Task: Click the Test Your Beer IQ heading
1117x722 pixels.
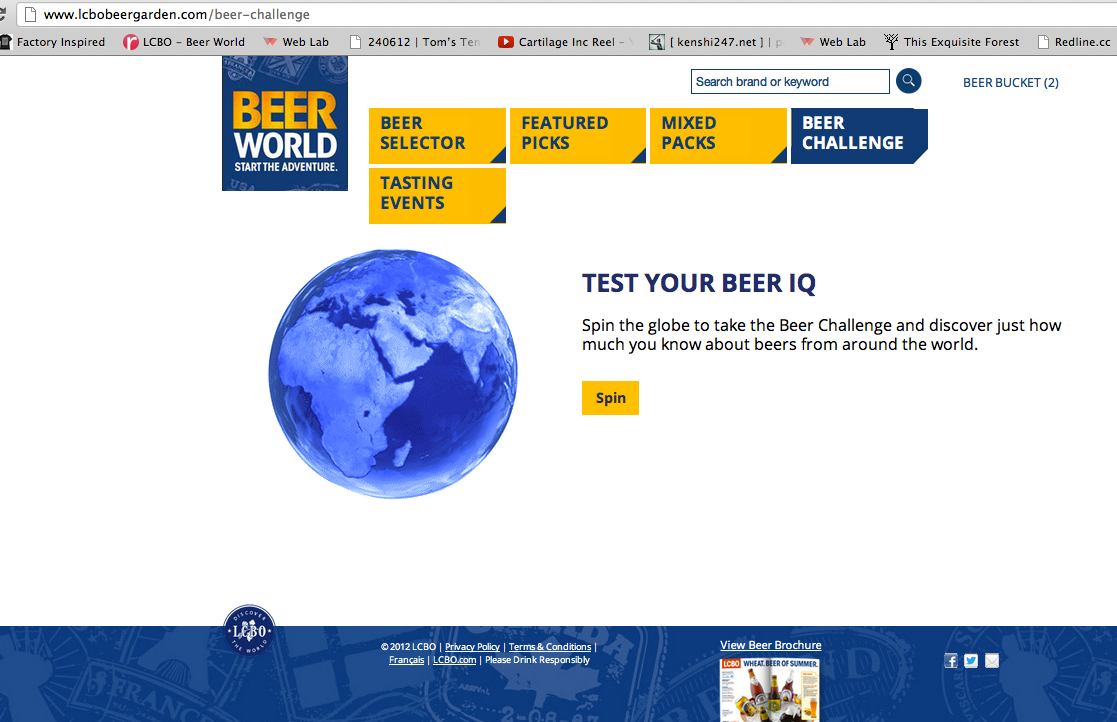Action: click(x=699, y=283)
